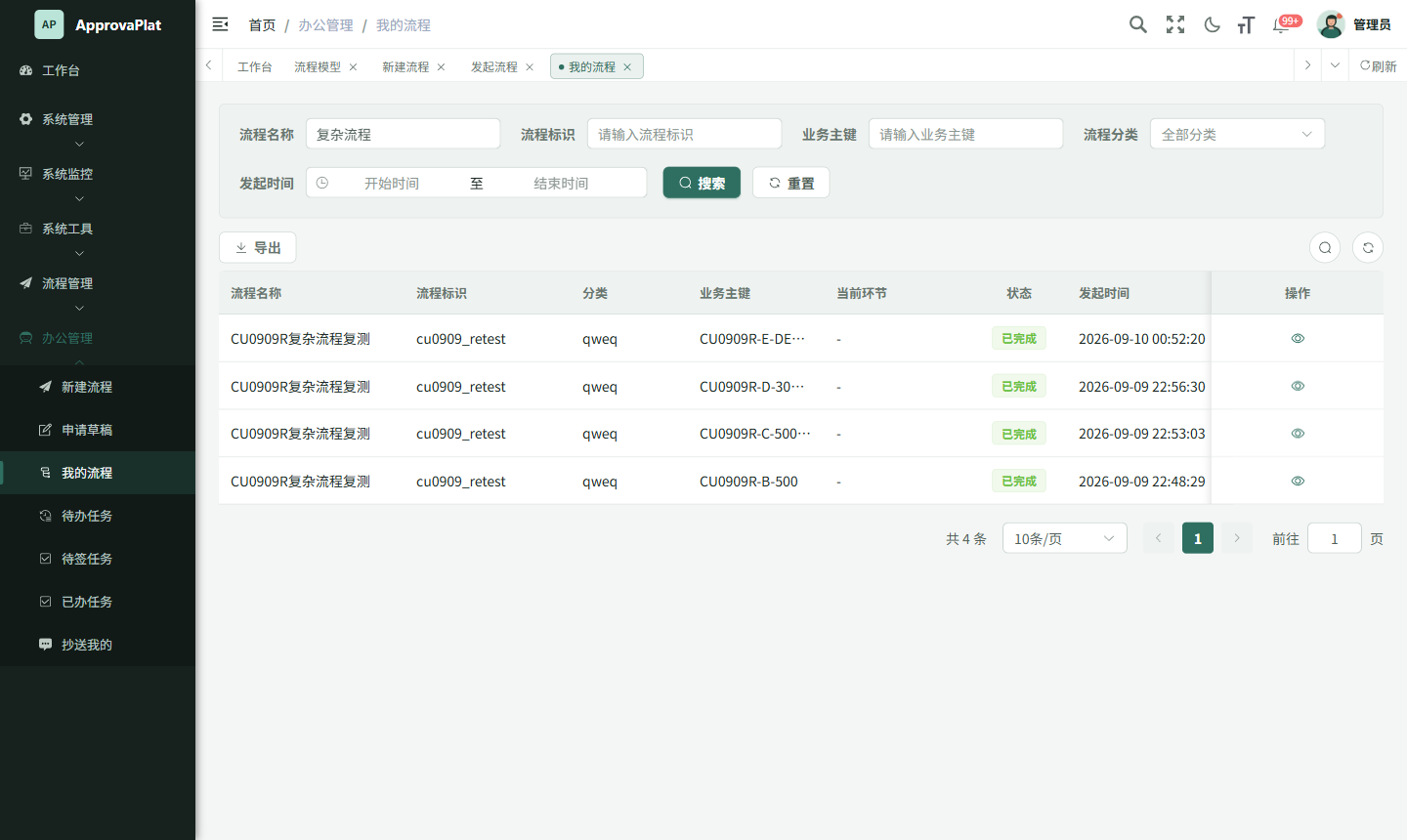Click the 前往 page number input
Viewport: 1407px width, 840px height.
pyautogui.click(x=1334, y=538)
